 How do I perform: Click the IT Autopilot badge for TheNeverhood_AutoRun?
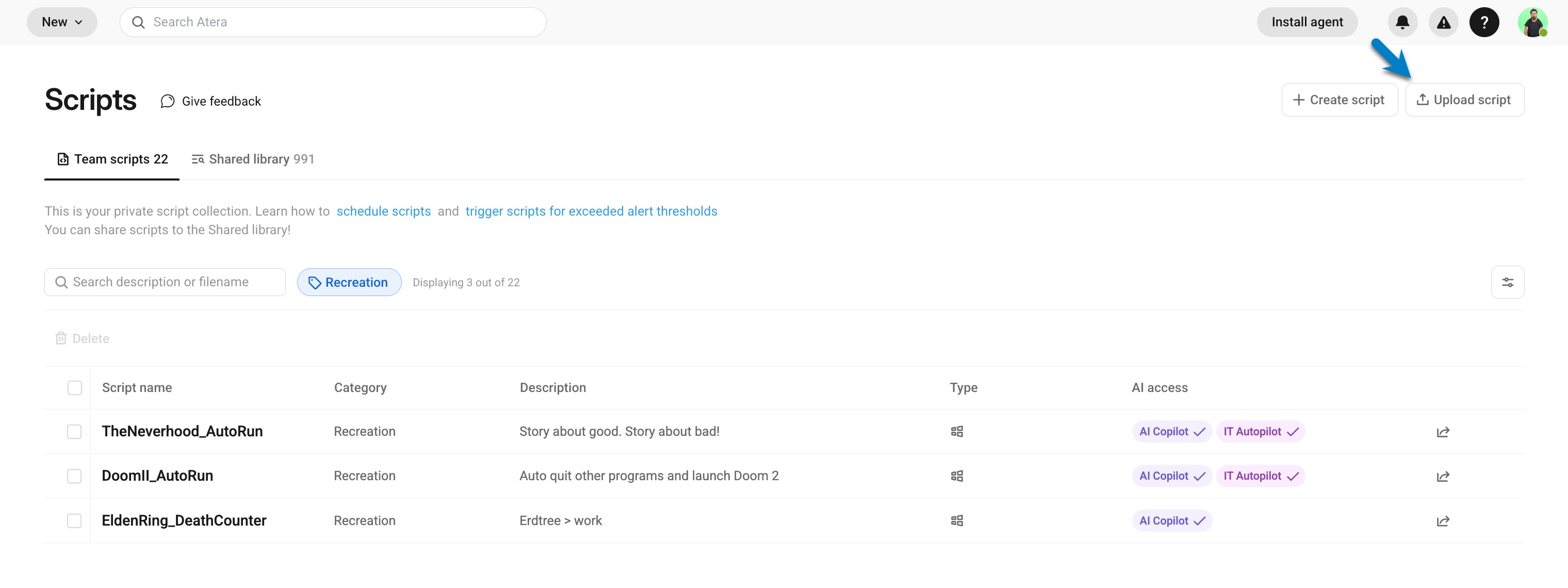click(x=1260, y=432)
